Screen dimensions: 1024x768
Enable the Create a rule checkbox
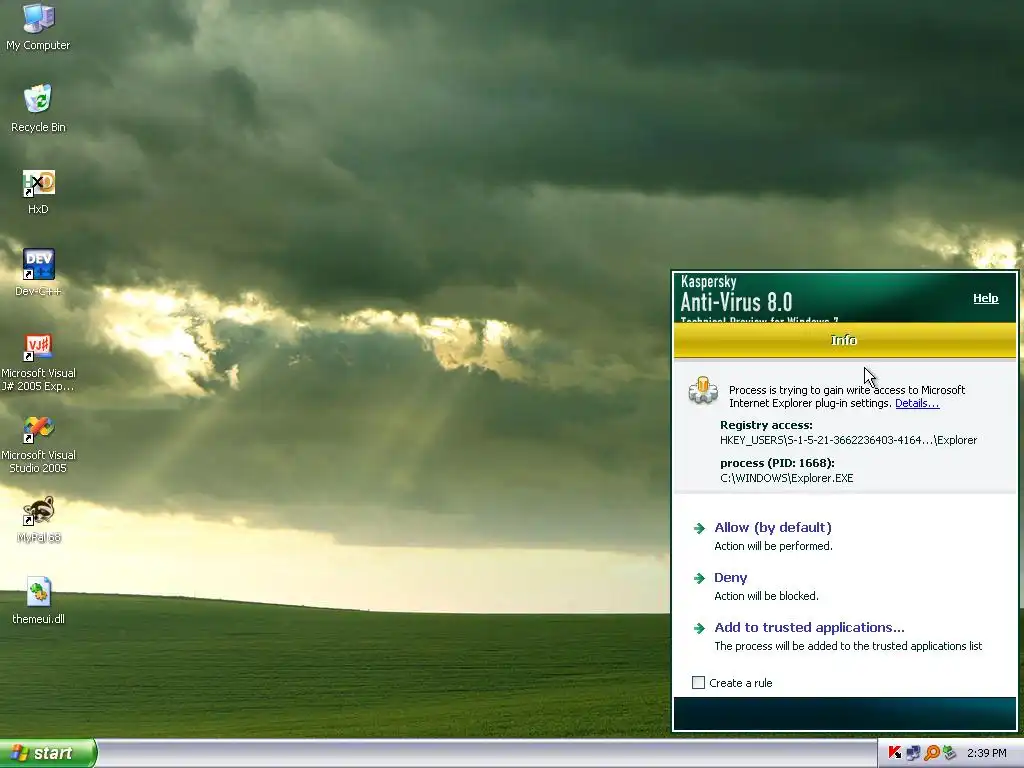[698, 682]
